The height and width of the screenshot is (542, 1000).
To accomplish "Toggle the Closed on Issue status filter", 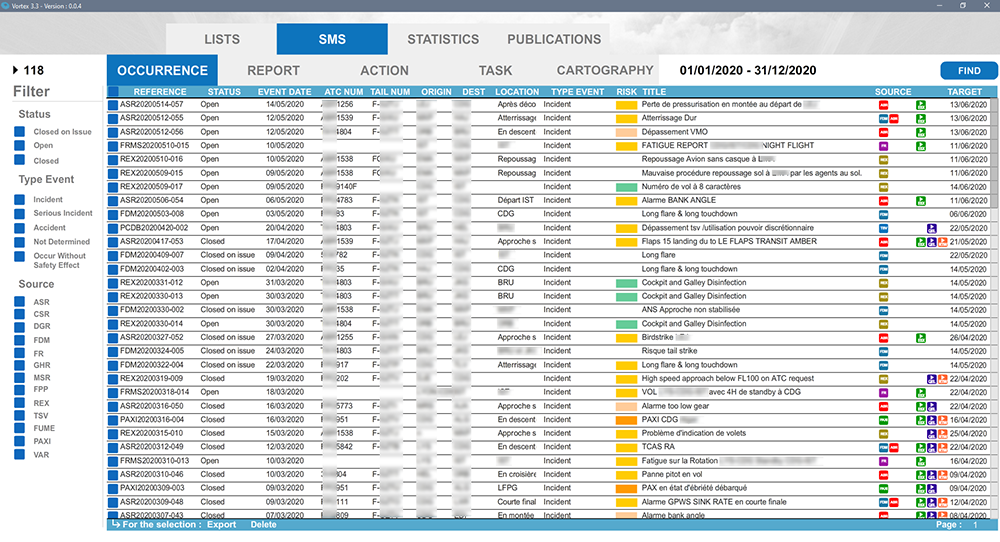I will (20, 132).
